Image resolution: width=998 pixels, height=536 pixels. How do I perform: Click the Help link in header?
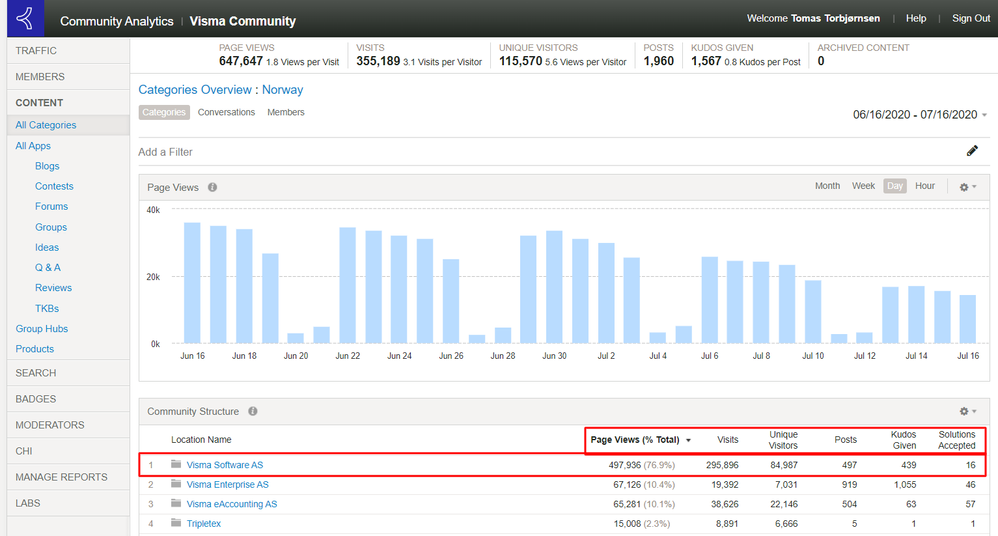pos(916,18)
